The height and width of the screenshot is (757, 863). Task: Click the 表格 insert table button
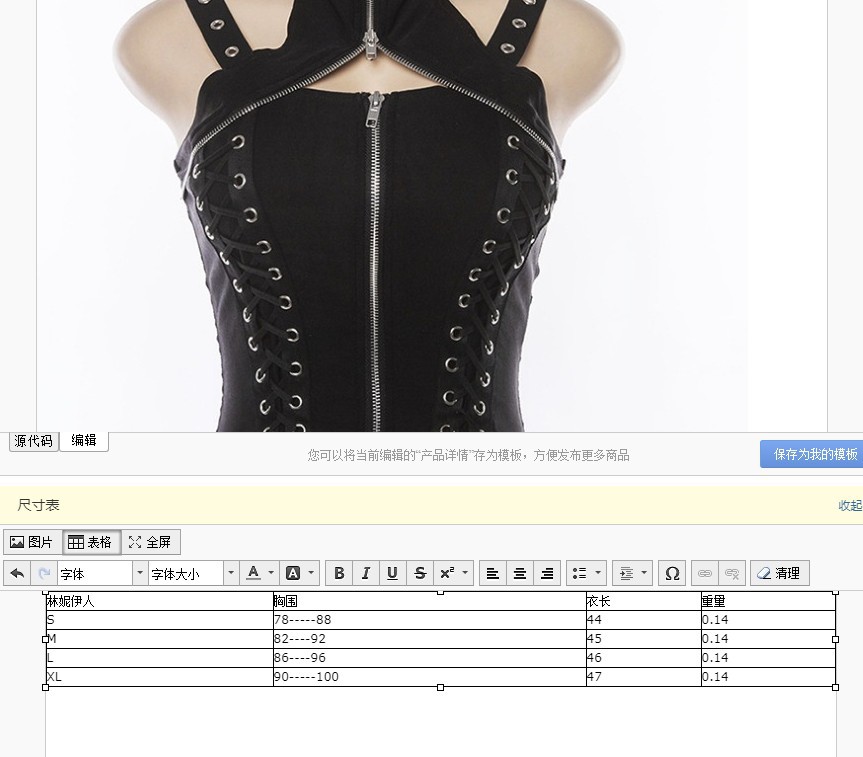(x=91, y=542)
